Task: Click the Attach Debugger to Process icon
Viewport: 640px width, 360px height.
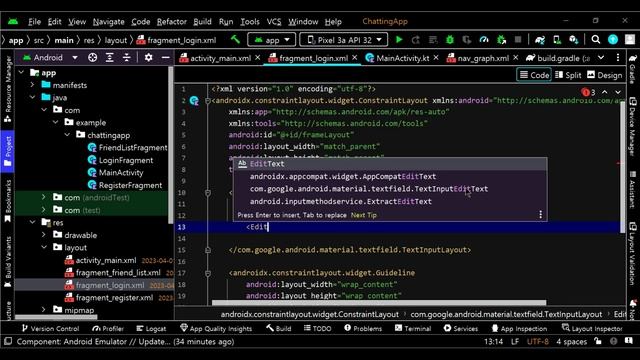Action: pyautogui.click(x=501, y=40)
